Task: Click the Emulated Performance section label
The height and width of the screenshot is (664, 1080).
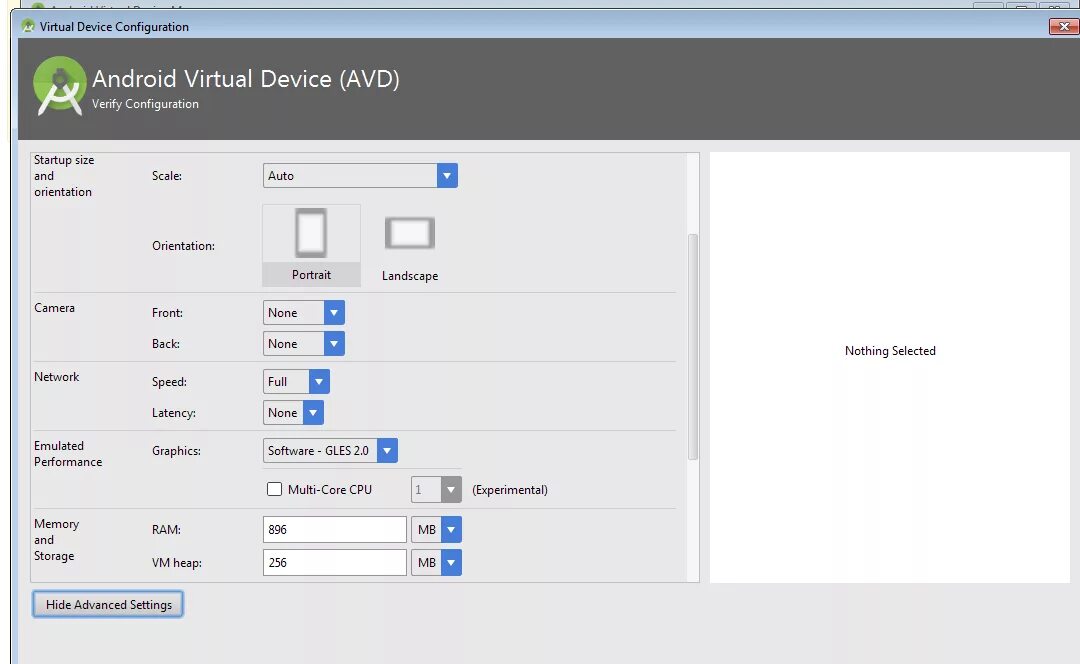Action: pyautogui.click(x=68, y=454)
